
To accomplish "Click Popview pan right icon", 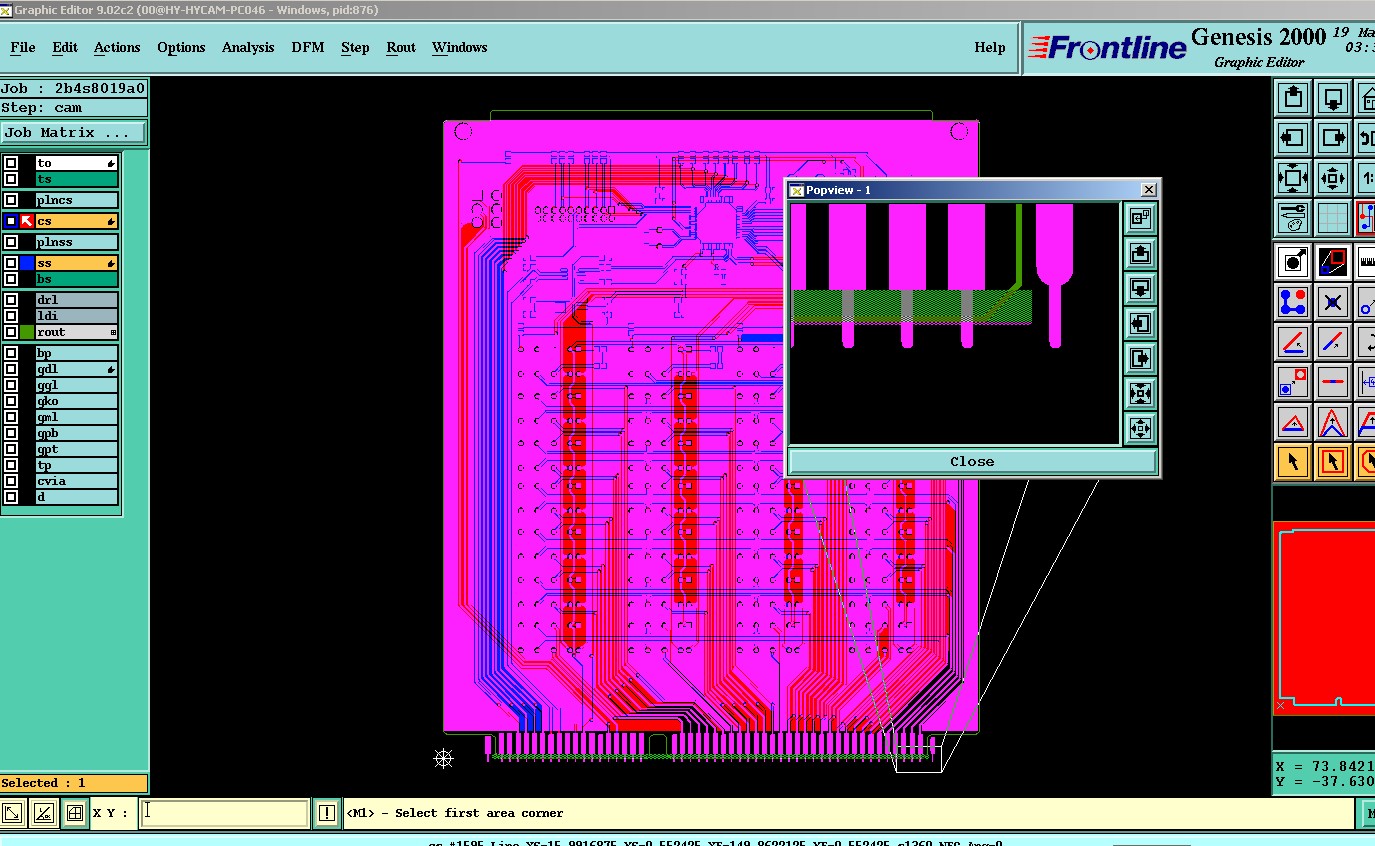I will 1140,359.
